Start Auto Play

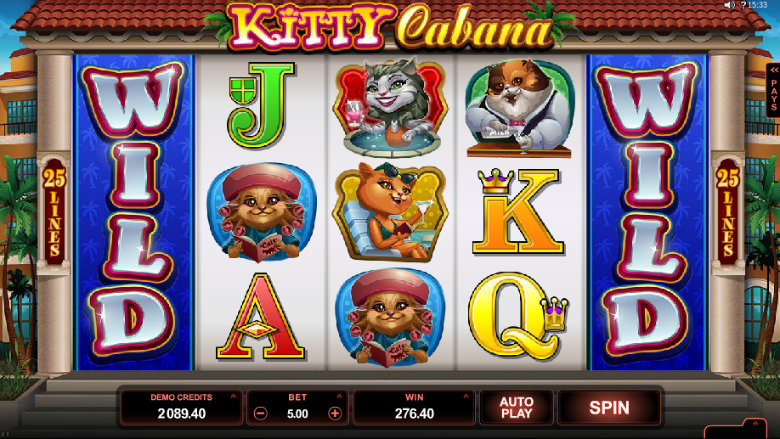click(516, 408)
